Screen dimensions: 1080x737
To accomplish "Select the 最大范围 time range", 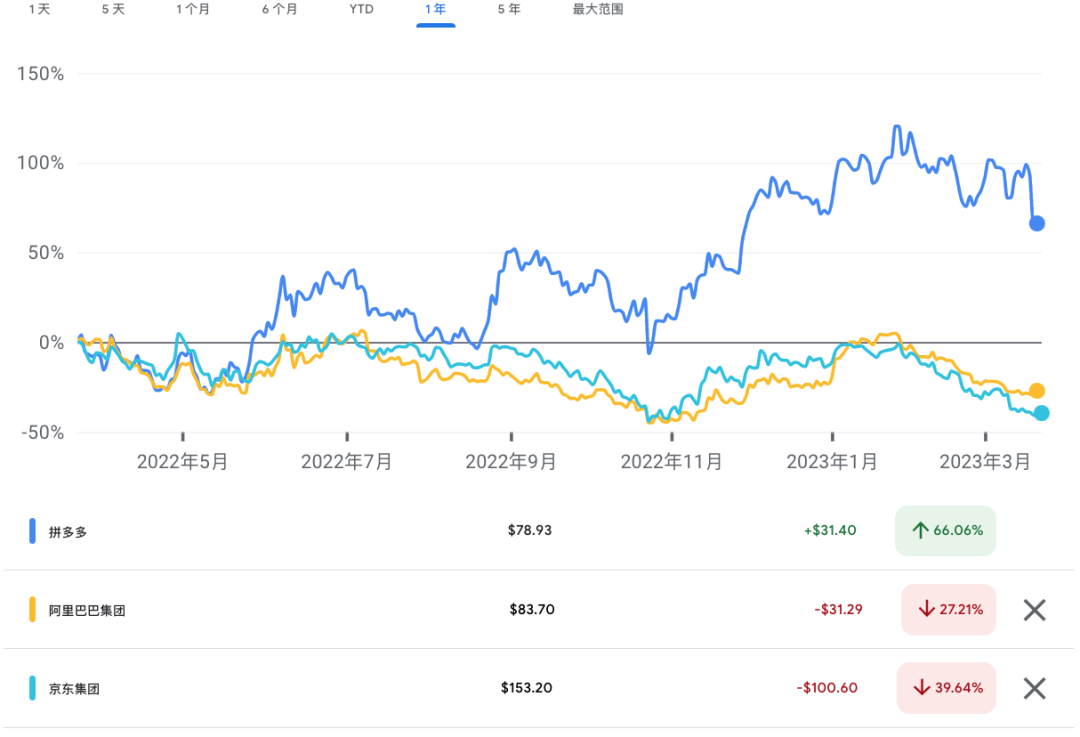I will (x=596, y=10).
